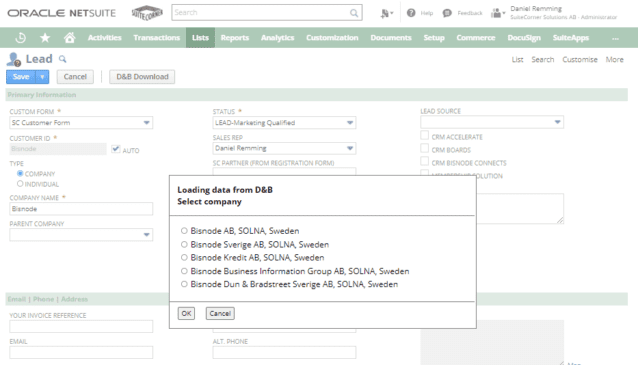This screenshot has height=365, width=638.
Task: Open the More link
Action: click(614, 60)
